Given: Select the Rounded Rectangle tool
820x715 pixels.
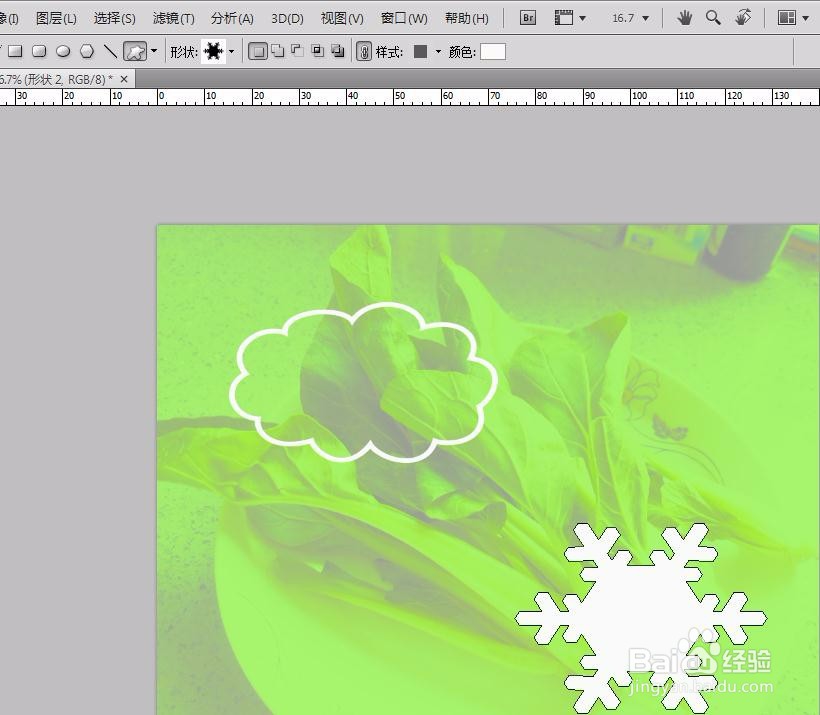Looking at the screenshot, I should coord(39,51).
